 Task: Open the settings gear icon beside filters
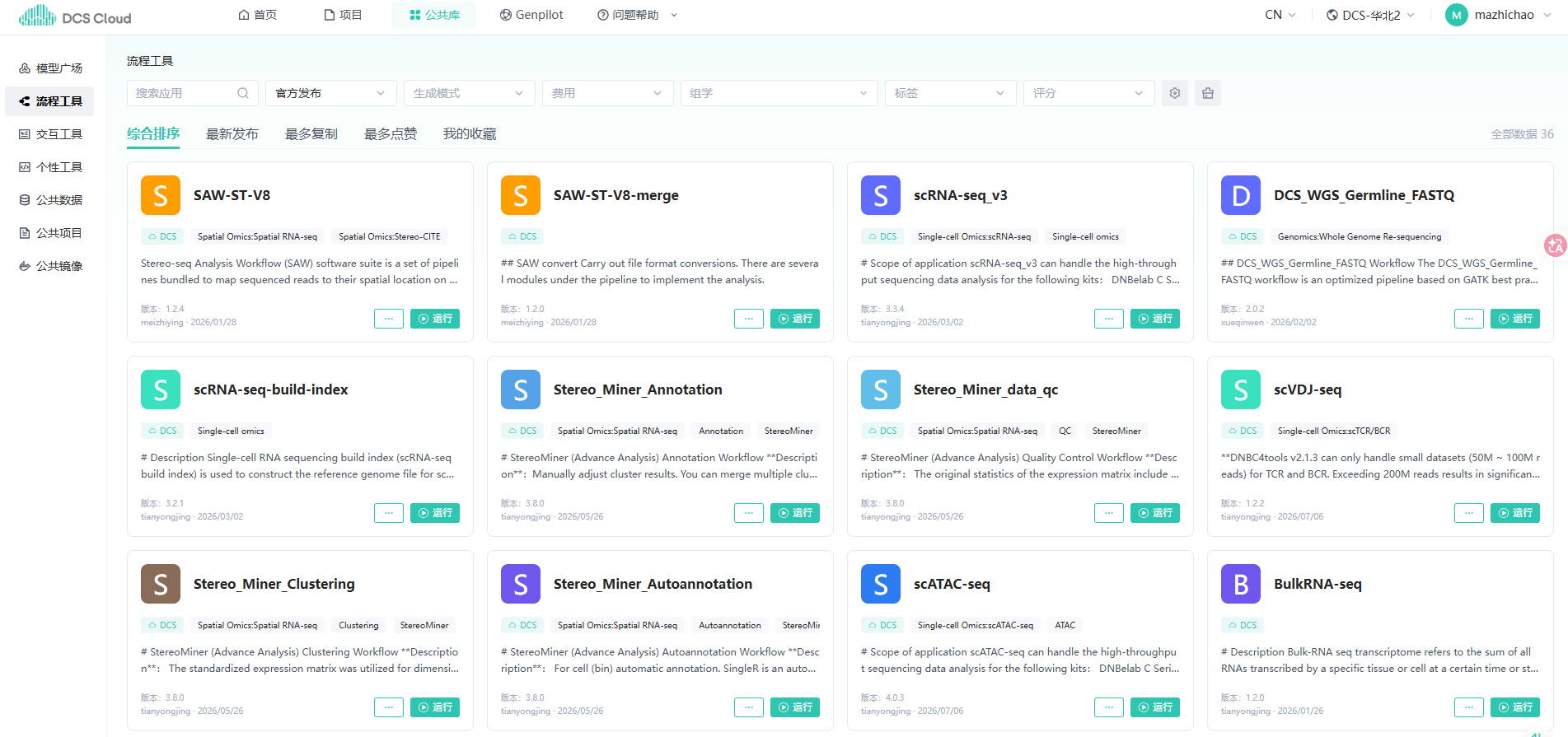[1175, 93]
